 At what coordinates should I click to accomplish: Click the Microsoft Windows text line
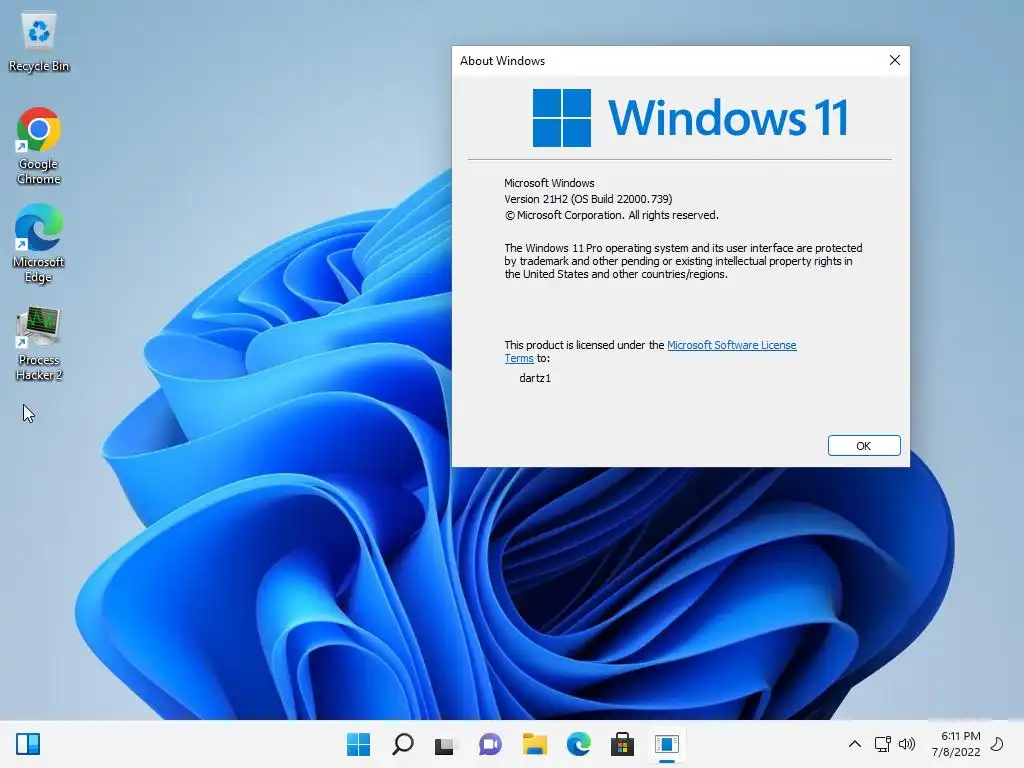tap(549, 183)
